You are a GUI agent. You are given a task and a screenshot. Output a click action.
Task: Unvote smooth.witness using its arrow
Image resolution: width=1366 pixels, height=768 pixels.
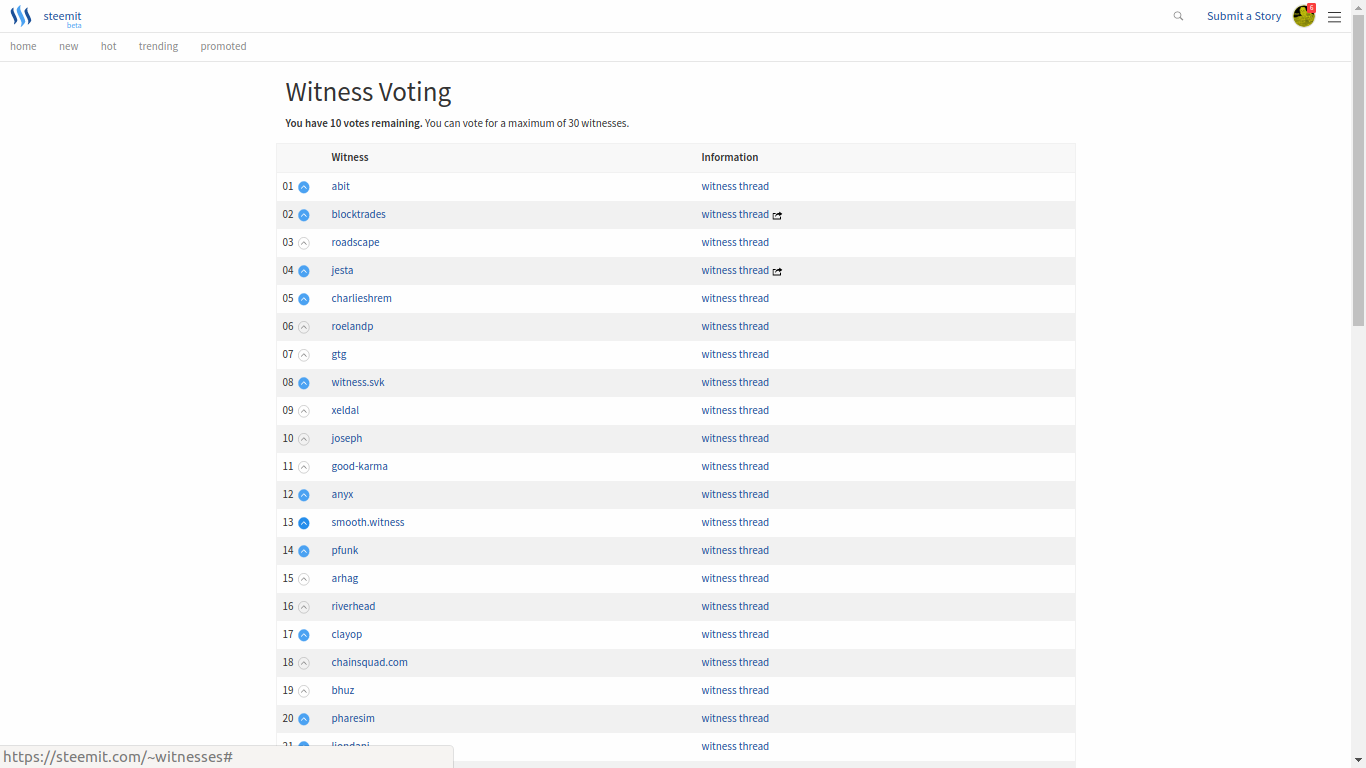tap(304, 523)
